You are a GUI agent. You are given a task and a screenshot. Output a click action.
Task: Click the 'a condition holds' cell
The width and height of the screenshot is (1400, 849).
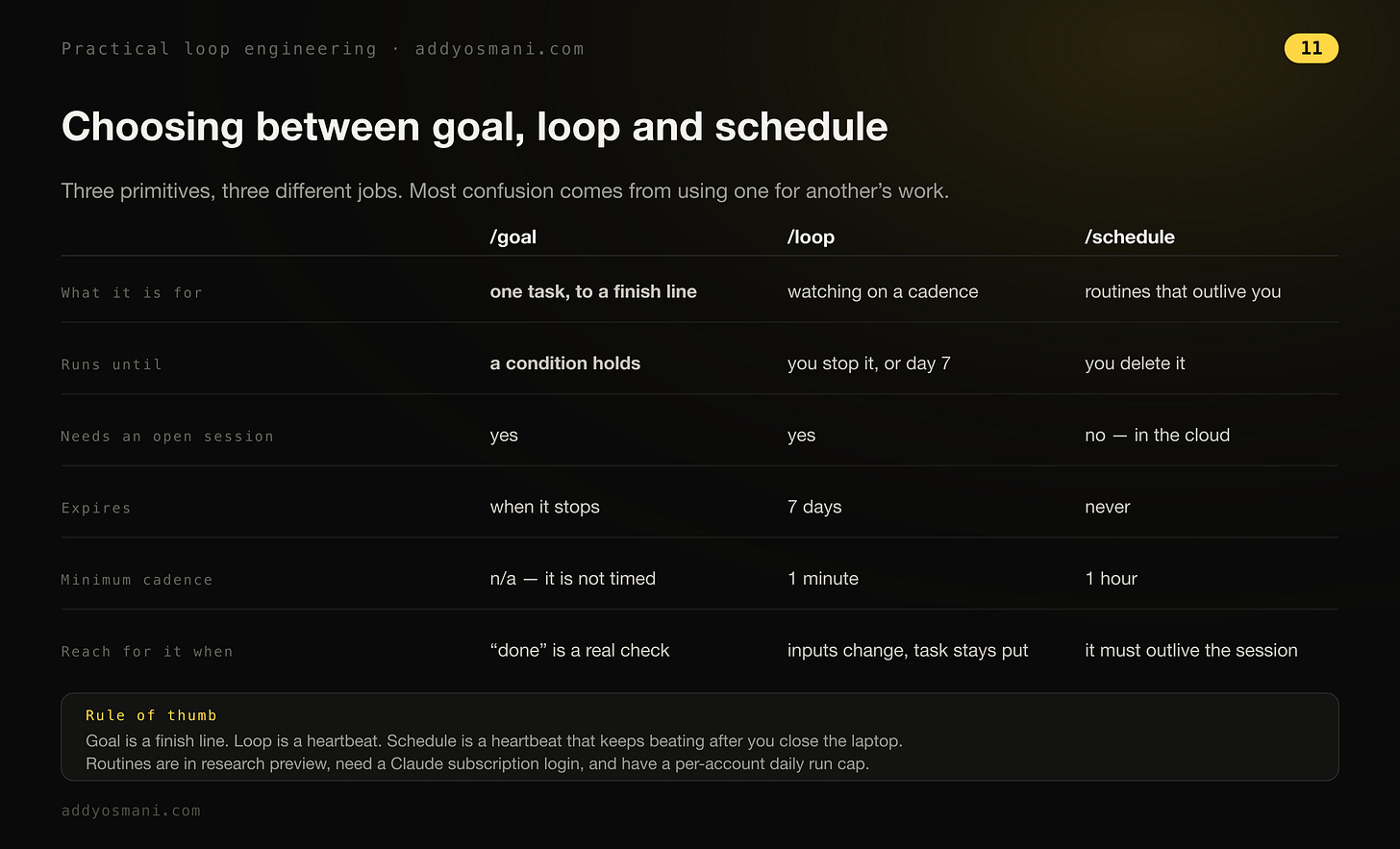[x=565, y=363]
